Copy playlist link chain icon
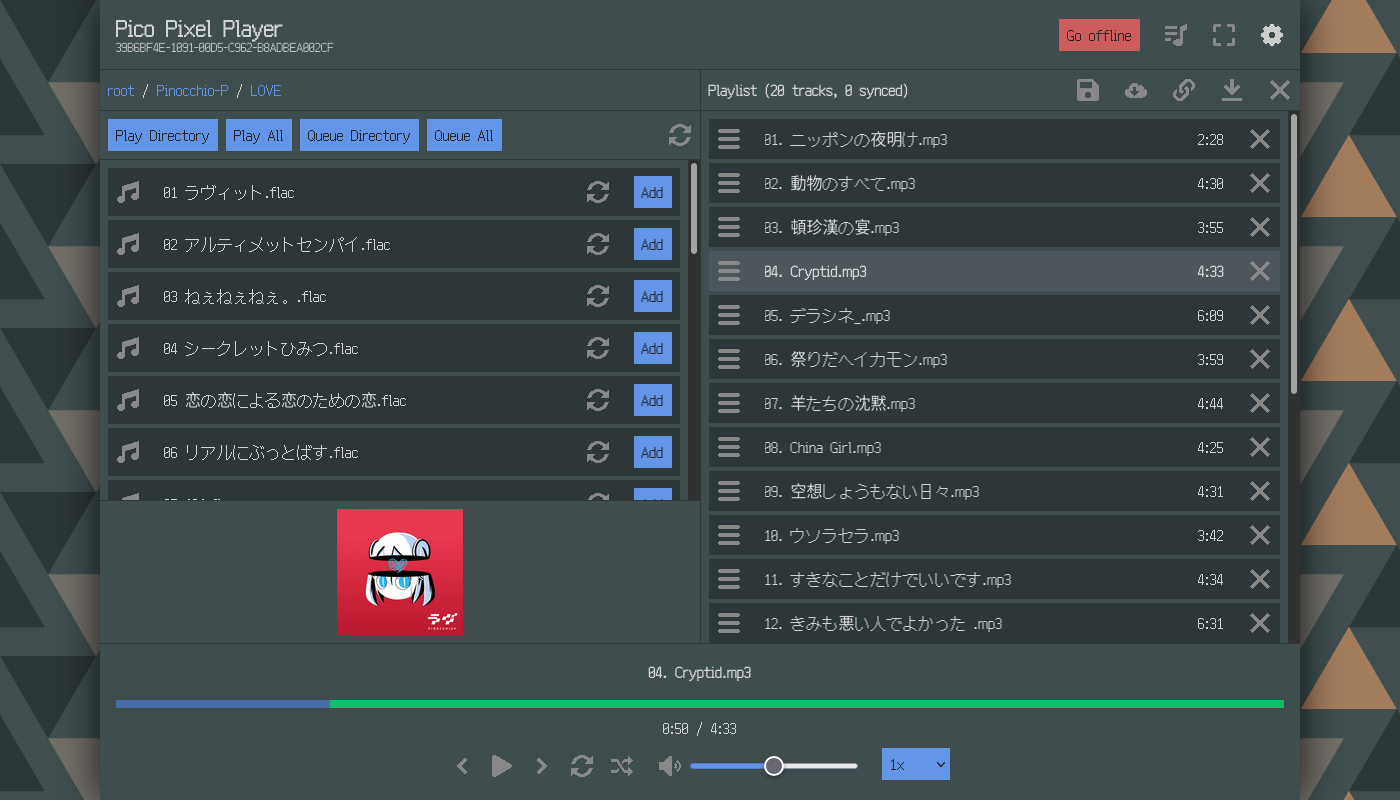 coord(1184,91)
